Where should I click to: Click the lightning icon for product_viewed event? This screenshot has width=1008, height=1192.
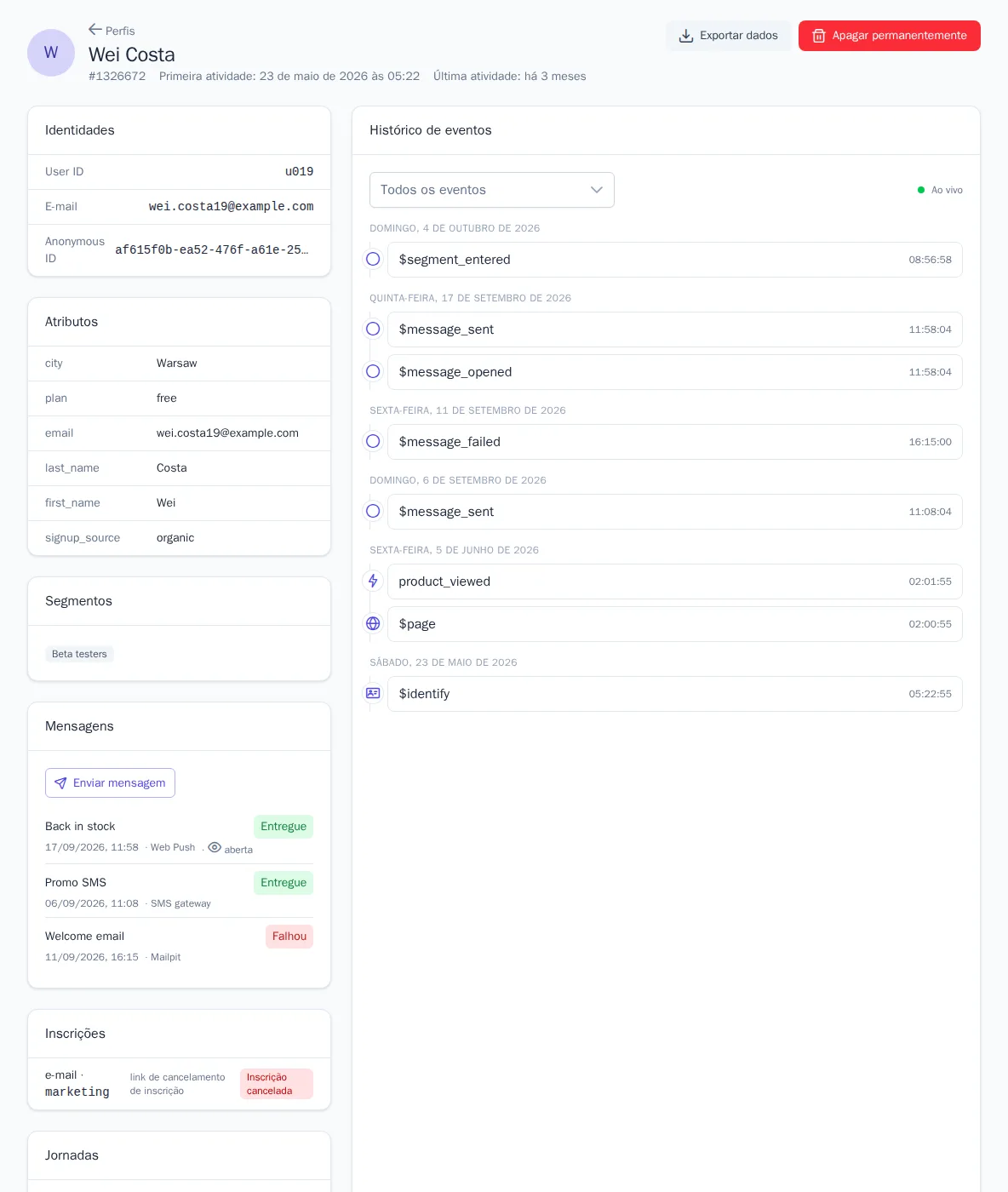tap(373, 581)
